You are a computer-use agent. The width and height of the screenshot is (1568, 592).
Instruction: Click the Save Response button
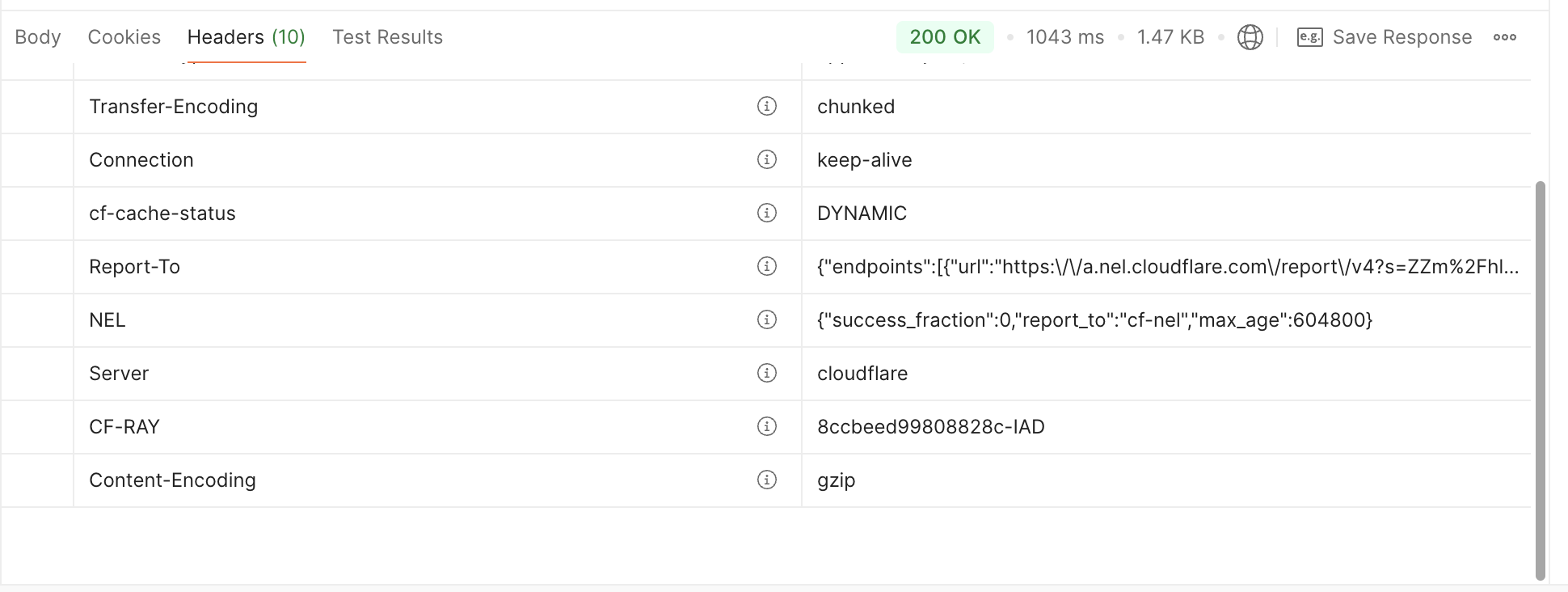point(1385,37)
